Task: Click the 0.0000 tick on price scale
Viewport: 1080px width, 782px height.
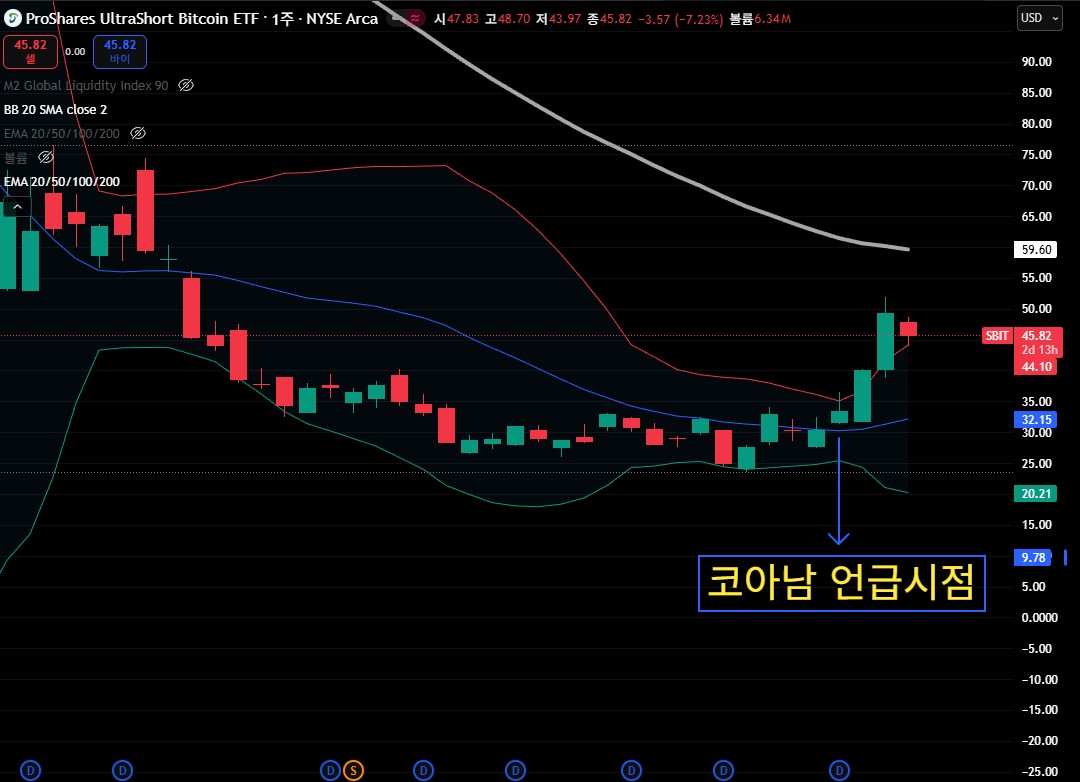Action: (x=1039, y=617)
